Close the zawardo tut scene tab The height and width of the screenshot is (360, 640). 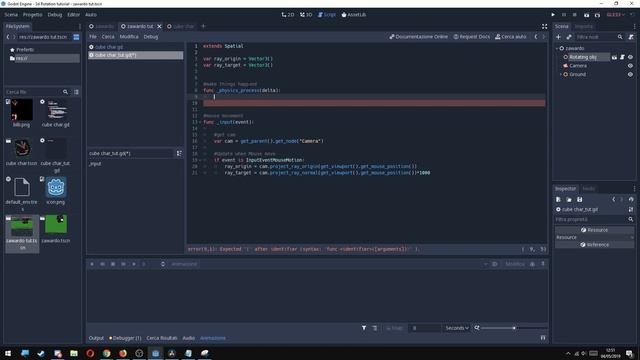tap(159, 26)
